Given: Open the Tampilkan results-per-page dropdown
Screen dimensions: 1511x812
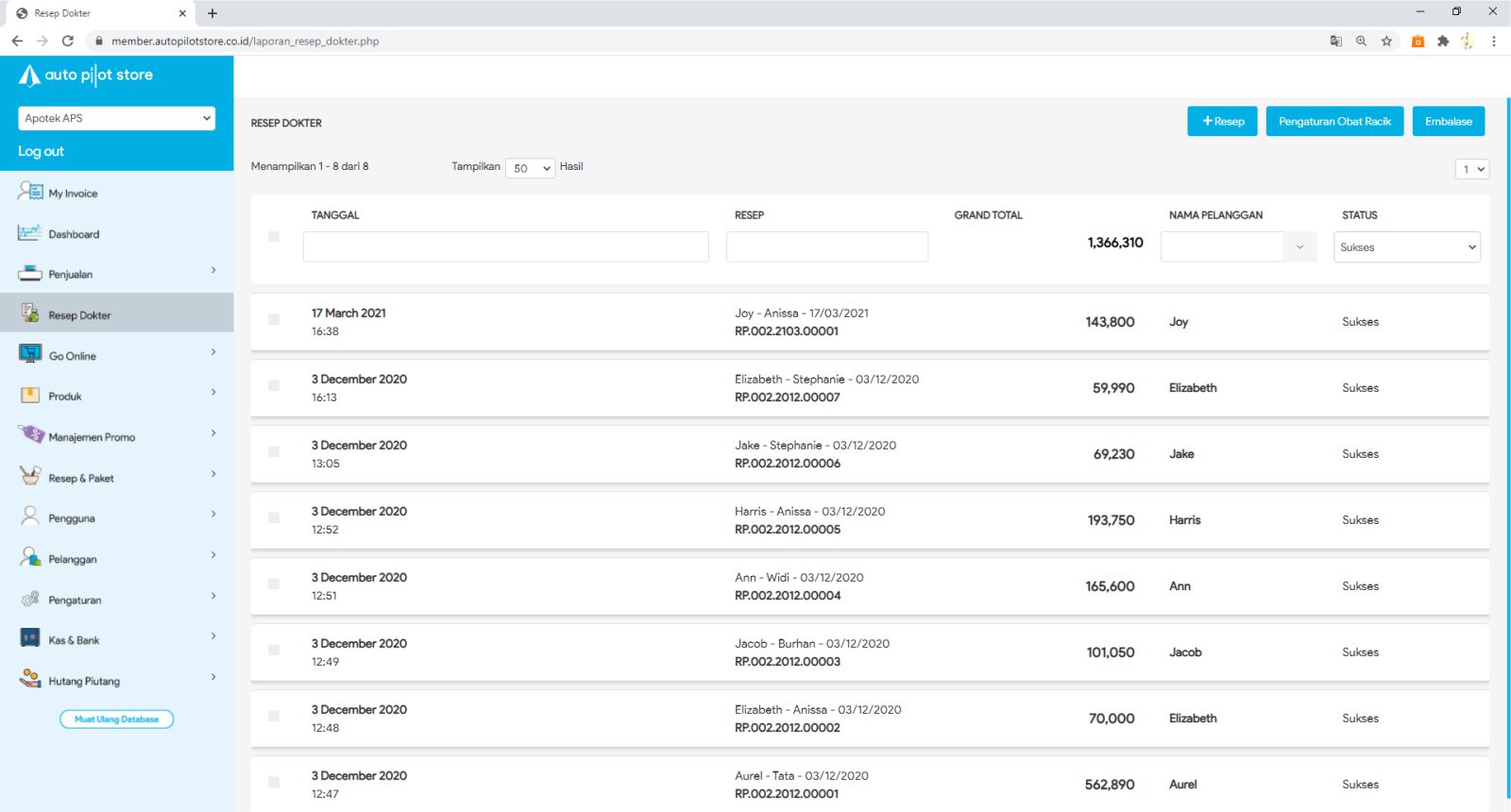Looking at the screenshot, I should click(x=530, y=168).
